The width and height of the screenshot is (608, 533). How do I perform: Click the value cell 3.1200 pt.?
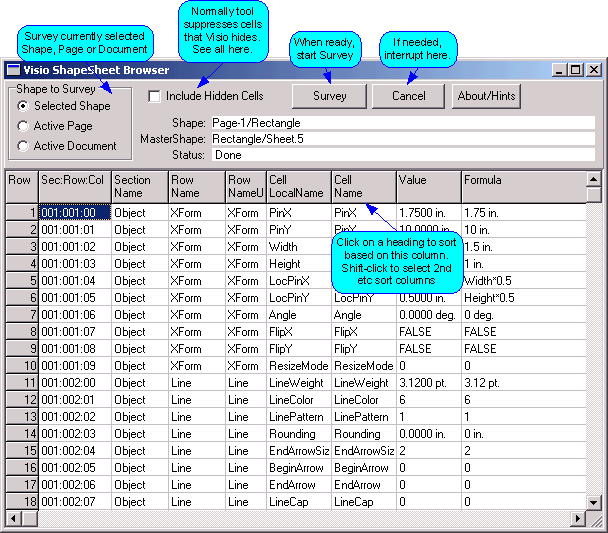click(x=429, y=383)
